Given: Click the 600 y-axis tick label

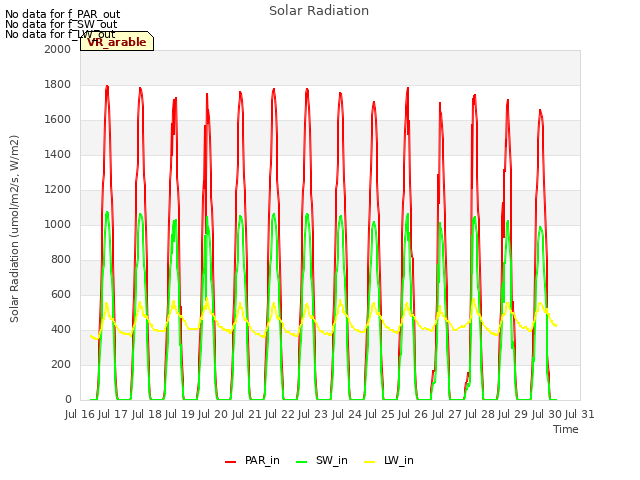Looking at the screenshot, I should (61, 294).
